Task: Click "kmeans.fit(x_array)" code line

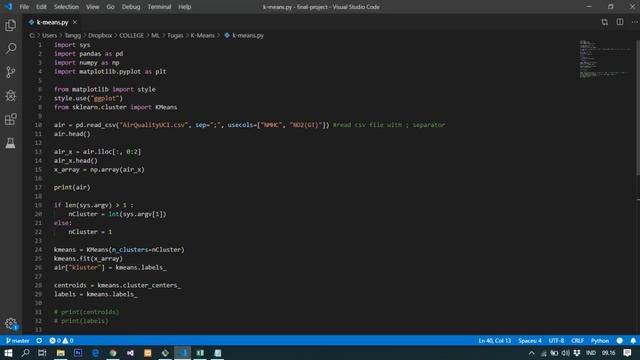Action: coord(88,258)
